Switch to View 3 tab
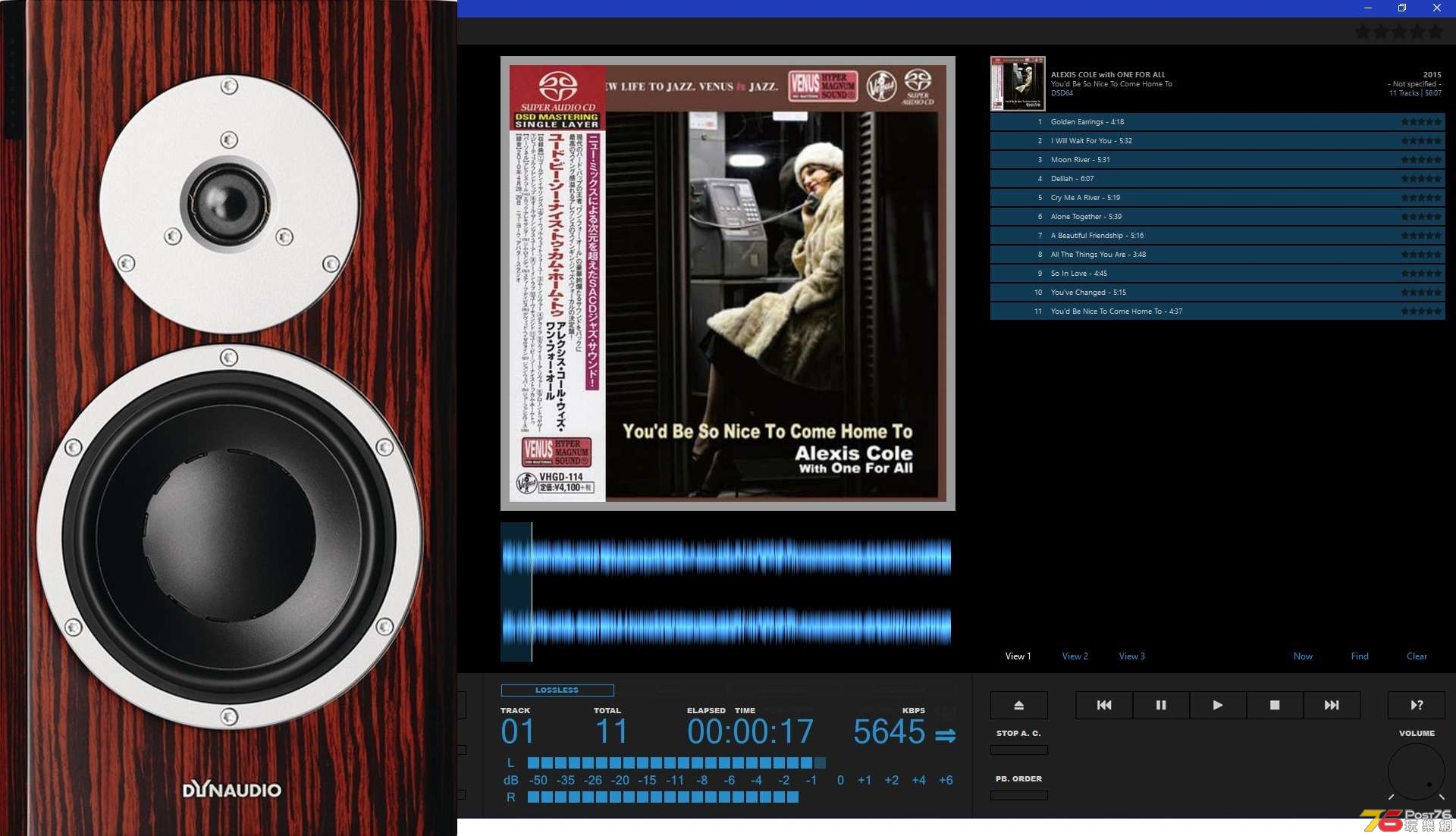 1131,656
